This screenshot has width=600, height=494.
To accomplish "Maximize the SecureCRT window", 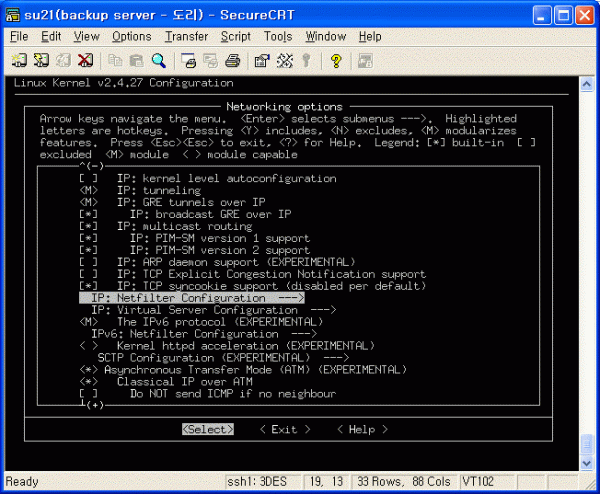I will point(563,15).
